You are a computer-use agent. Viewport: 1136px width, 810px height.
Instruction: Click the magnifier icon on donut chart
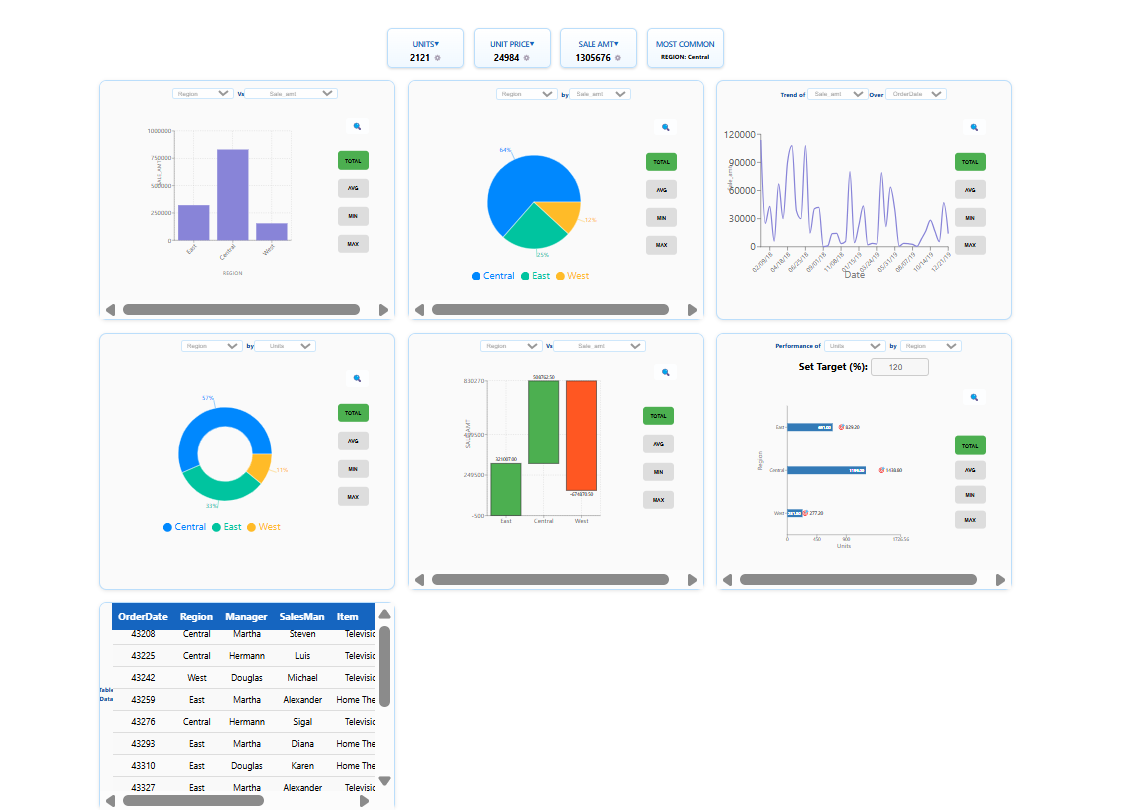pyautogui.click(x=356, y=378)
